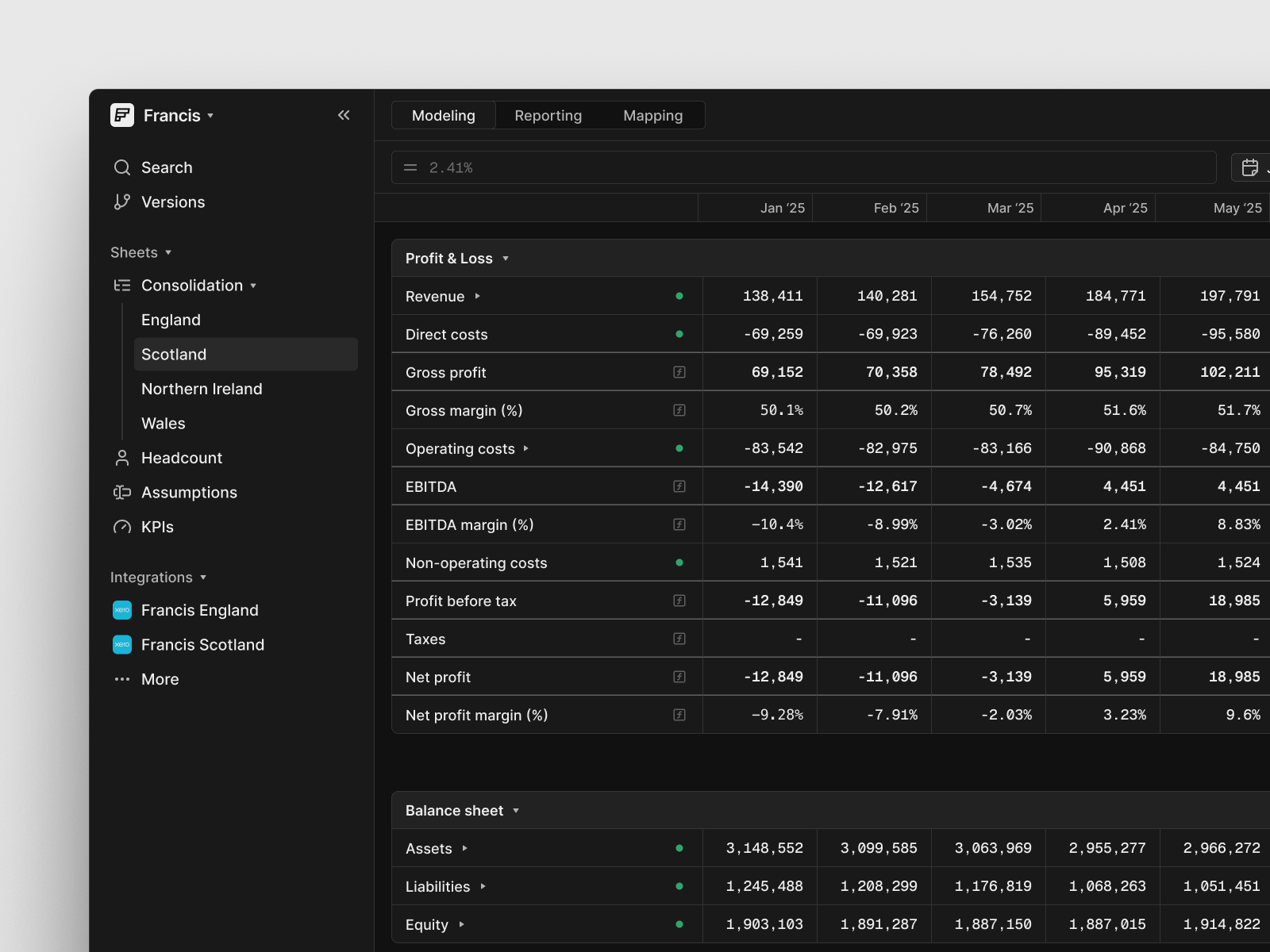1270x952 pixels.
Task: Click the Francis Scotland Xero icon
Action: pyautogui.click(x=122, y=645)
